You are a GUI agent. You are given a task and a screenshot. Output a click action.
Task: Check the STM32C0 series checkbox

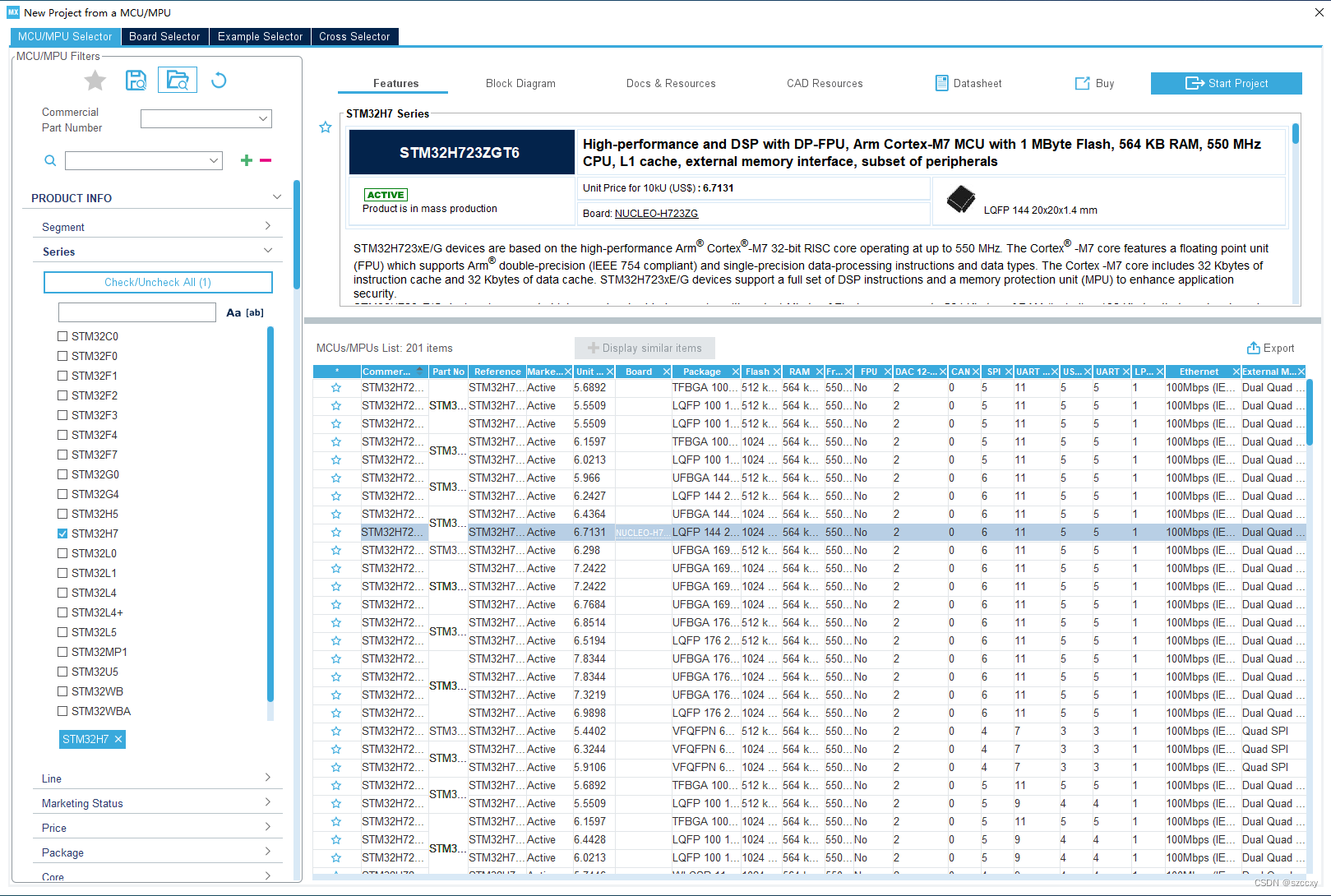tap(62, 336)
